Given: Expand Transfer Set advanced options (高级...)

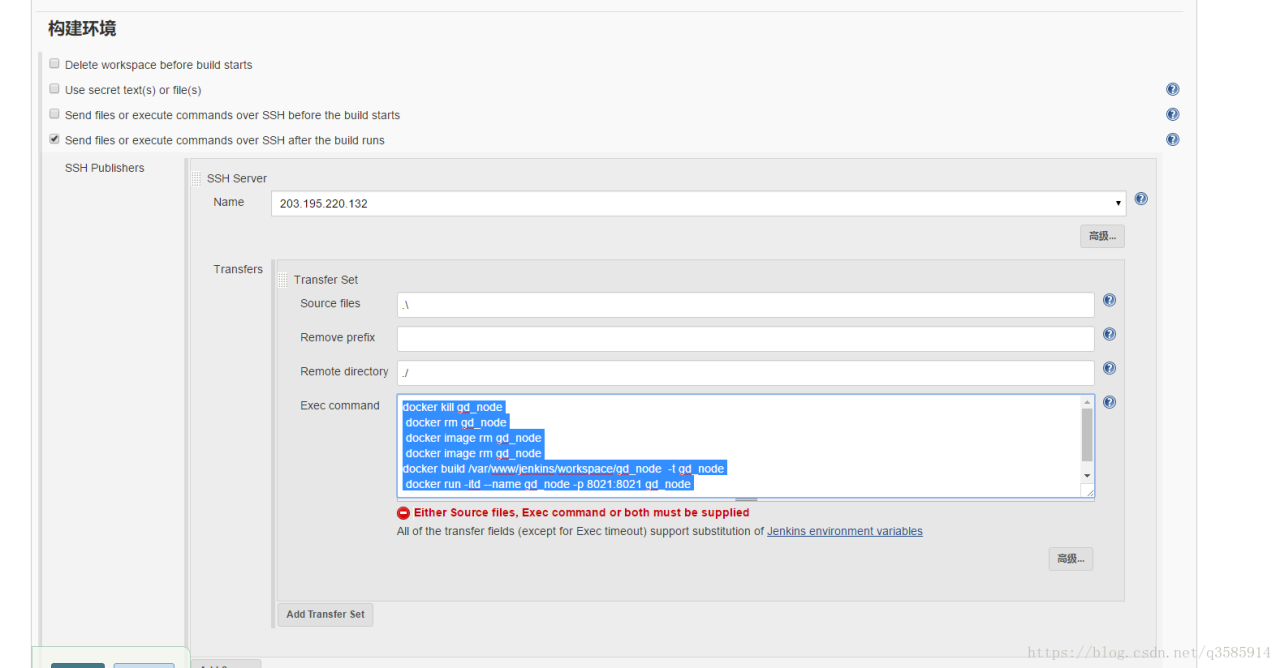Looking at the screenshot, I should [x=1070, y=559].
